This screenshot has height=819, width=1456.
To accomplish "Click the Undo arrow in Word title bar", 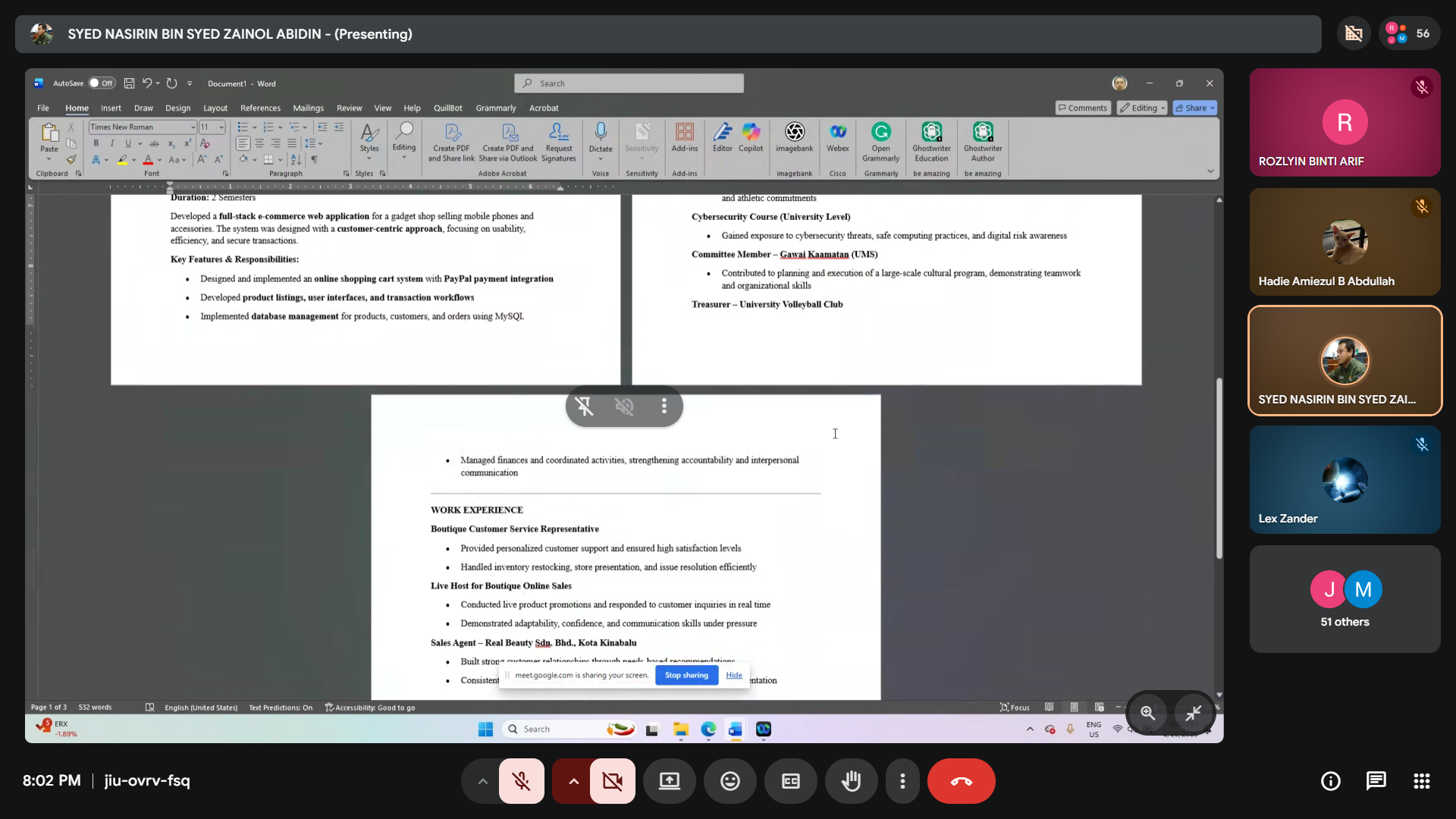I will point(147,83).
